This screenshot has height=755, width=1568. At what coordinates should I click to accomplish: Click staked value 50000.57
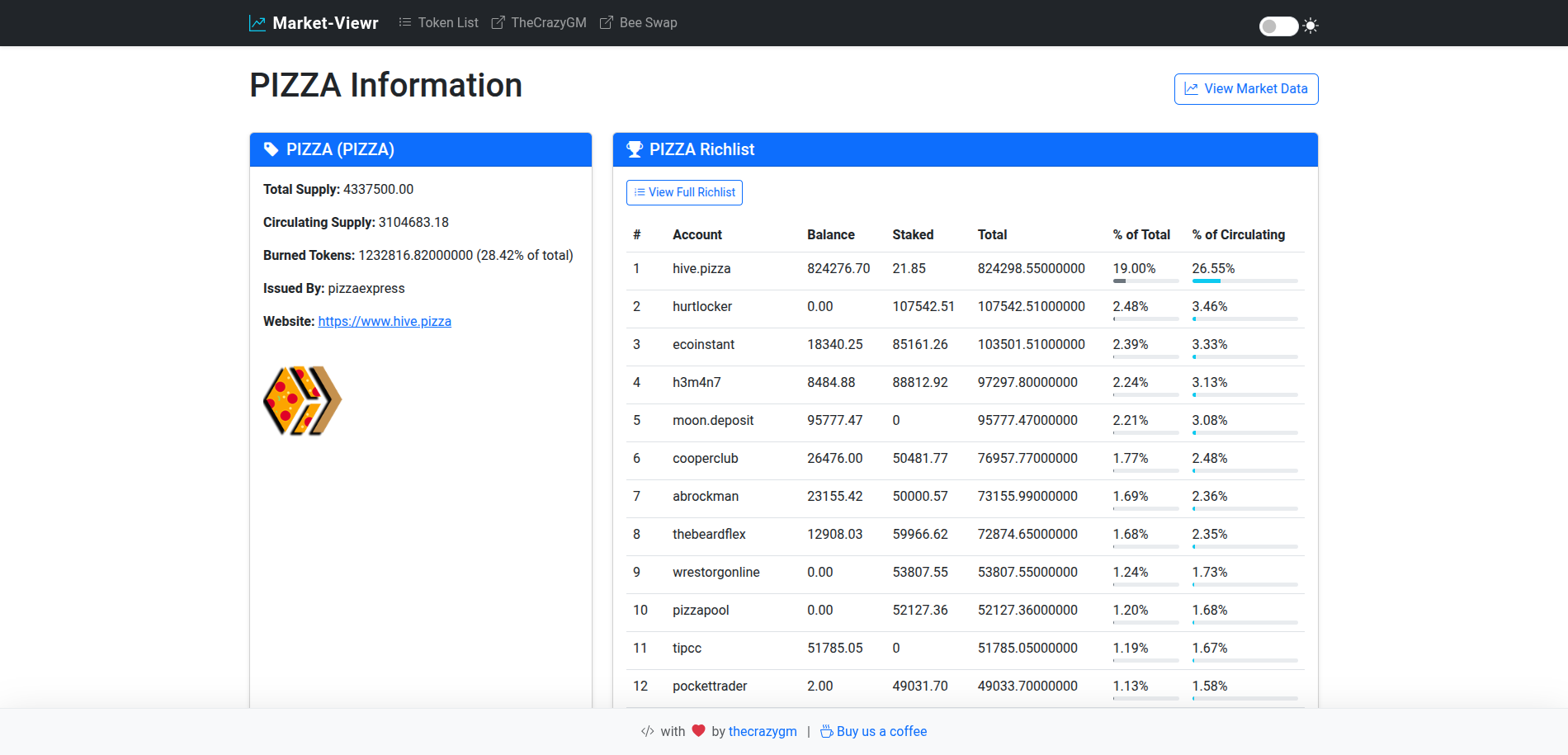click(x=920, y=496)
